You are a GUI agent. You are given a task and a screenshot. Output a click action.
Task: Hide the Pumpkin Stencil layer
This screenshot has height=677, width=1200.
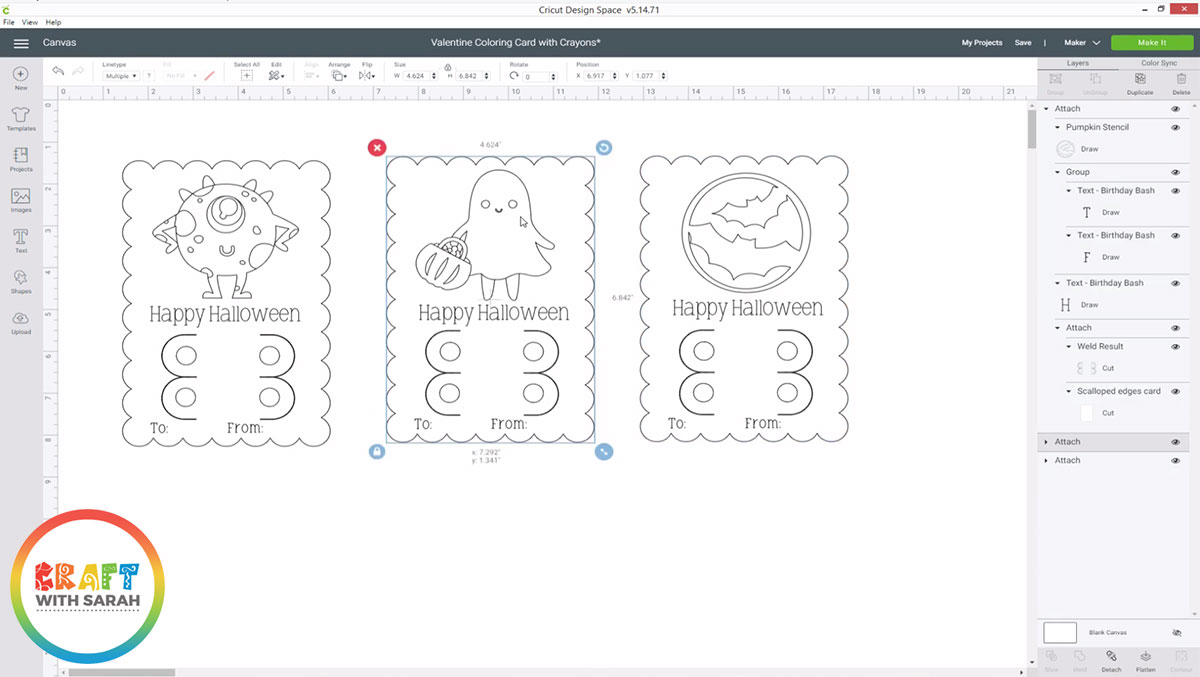coord(1175,128)
